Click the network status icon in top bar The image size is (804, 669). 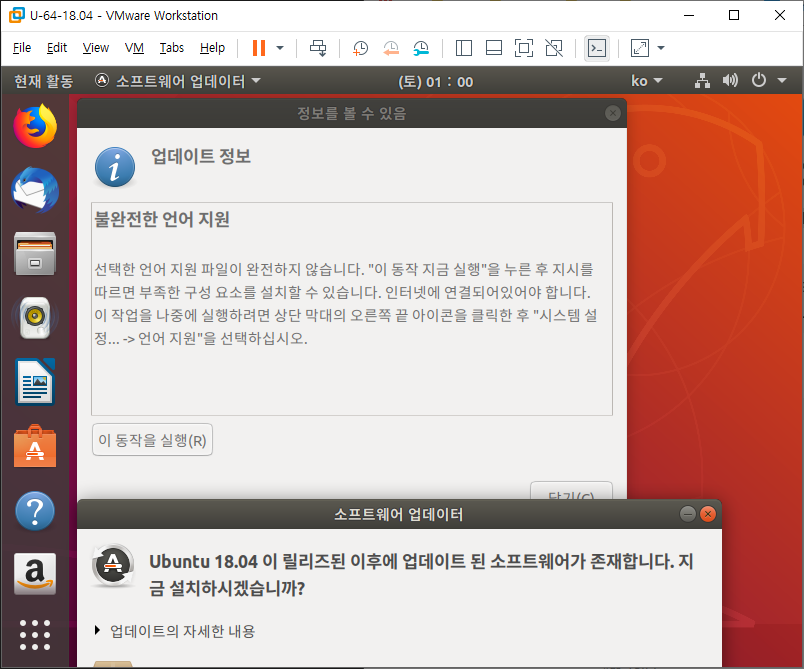[x=702, y=80]
